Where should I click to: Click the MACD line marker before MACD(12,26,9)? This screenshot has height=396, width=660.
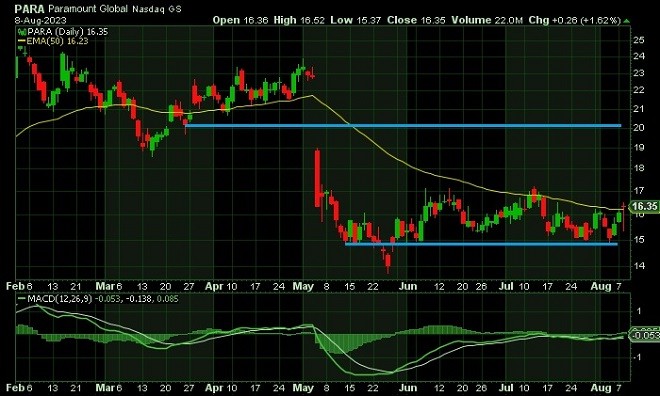pyautogui.click(x=22, y=299)
